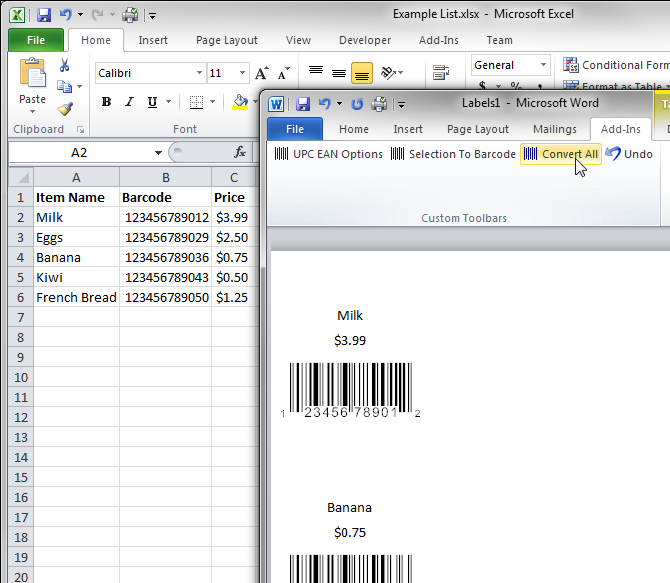
Task: Click the Word Undo arrow icon
Action: coord(324,104)
